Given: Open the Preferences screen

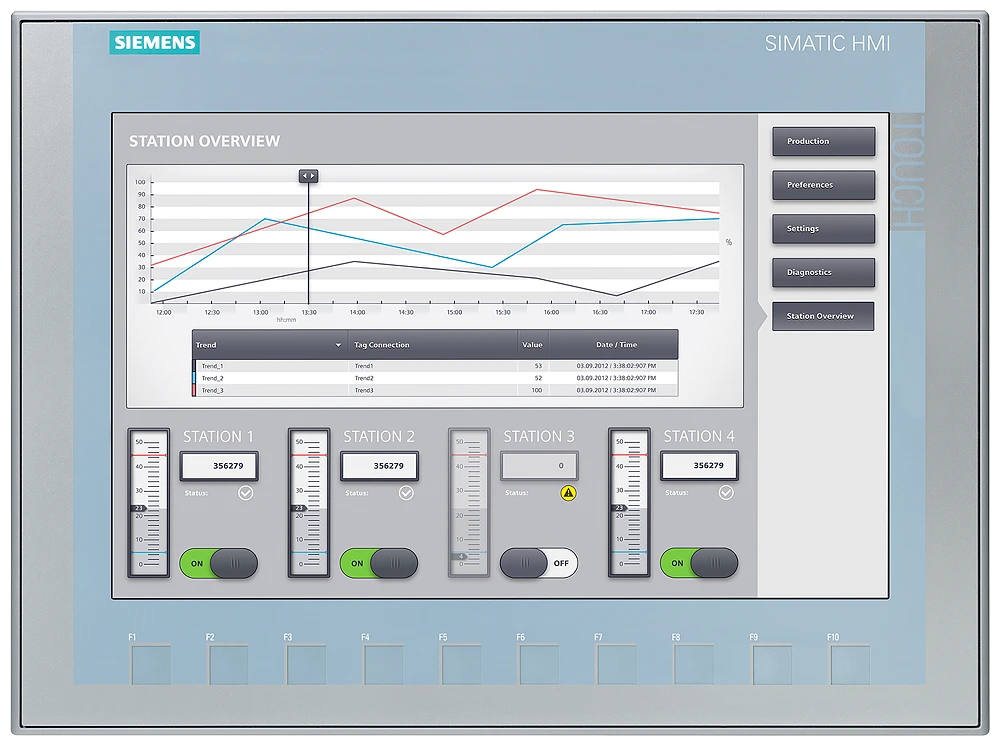Looking at the screenshot, I should click(x=823, y=185).
